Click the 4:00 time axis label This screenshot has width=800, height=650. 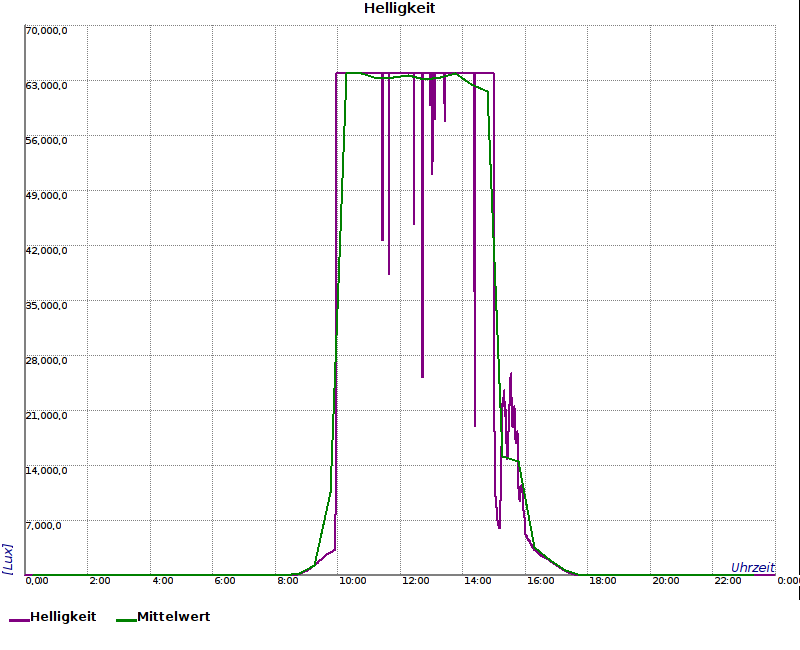click(x=163, y=581)
